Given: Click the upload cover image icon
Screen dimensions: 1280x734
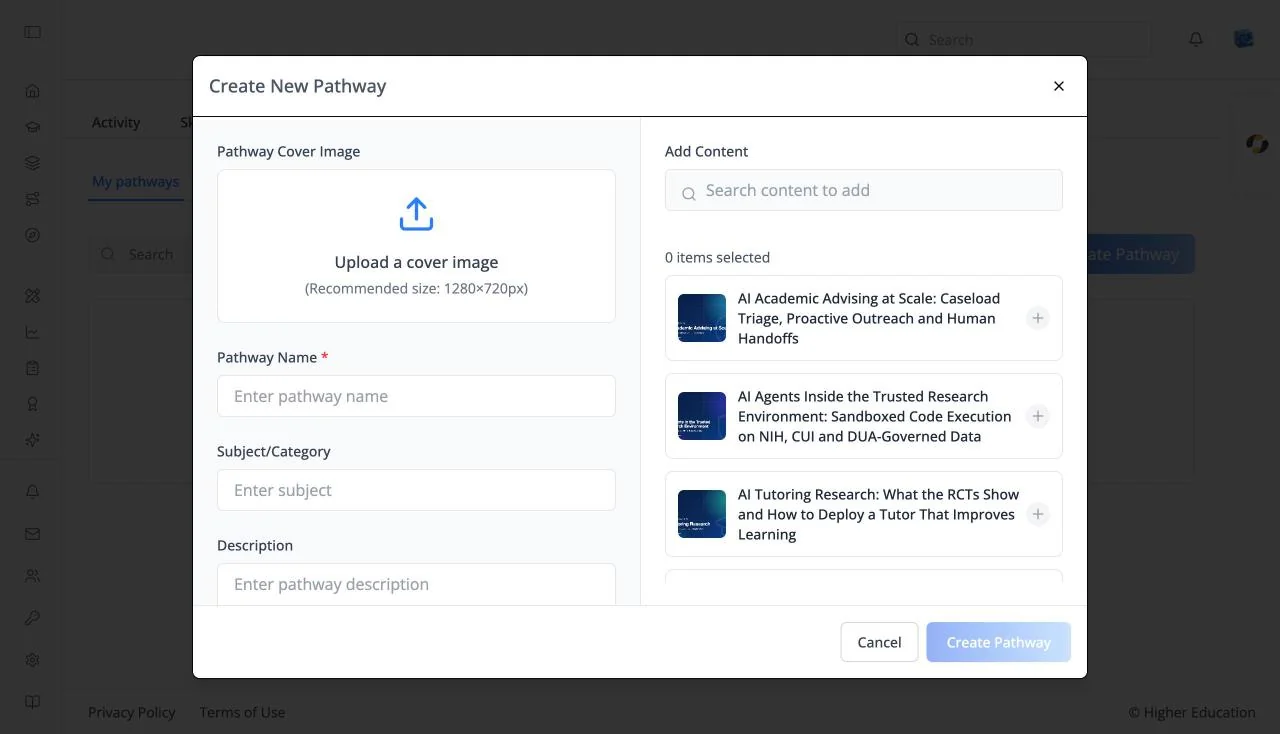Looking at the screenshot, I should pos(416,214).
